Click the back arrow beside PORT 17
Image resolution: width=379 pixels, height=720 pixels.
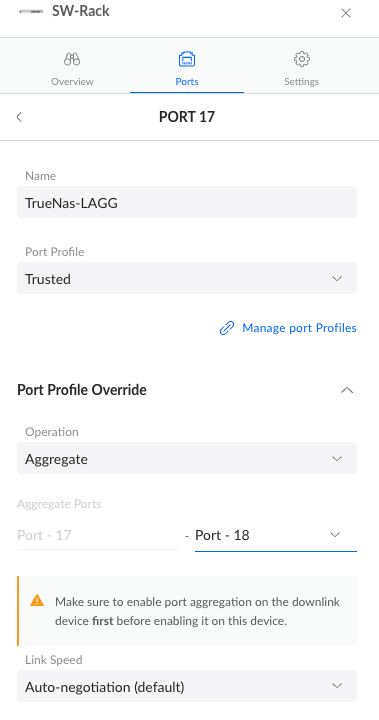pos(19,117)
